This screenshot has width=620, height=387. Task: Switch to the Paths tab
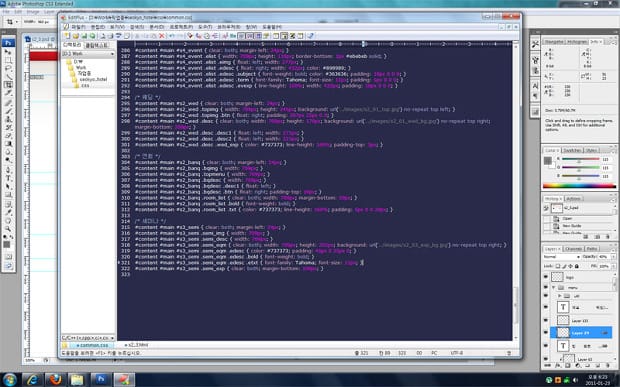point(592,249)
